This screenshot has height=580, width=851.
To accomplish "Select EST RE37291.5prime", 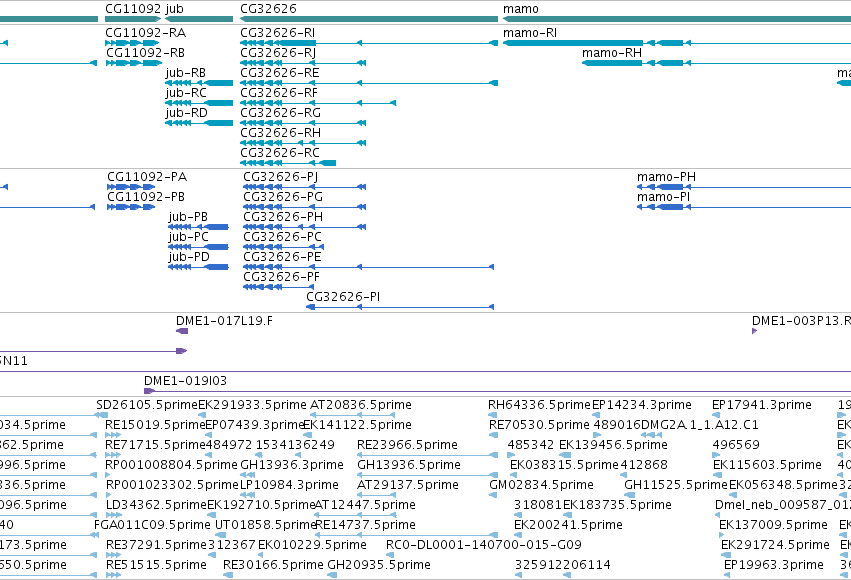I will pyautogui.click(x=156, y=546).
